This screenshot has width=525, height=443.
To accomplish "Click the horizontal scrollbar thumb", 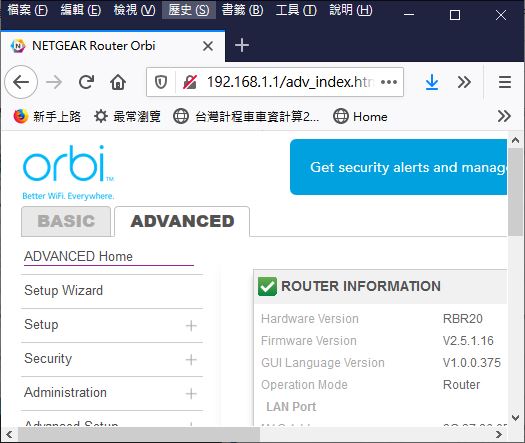I will coord(139,434).
